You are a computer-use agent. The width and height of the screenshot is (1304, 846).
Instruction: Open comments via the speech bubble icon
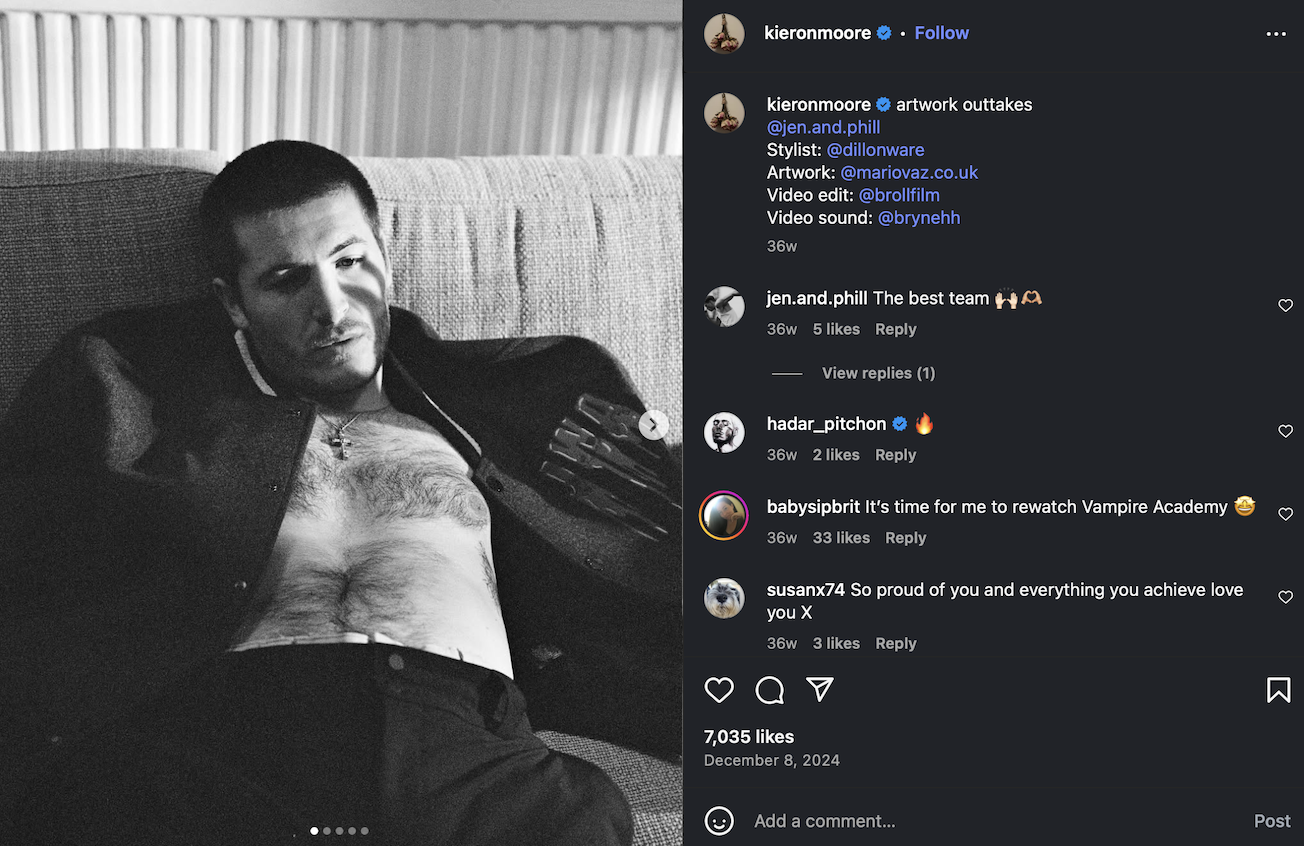tap(769, 690)
